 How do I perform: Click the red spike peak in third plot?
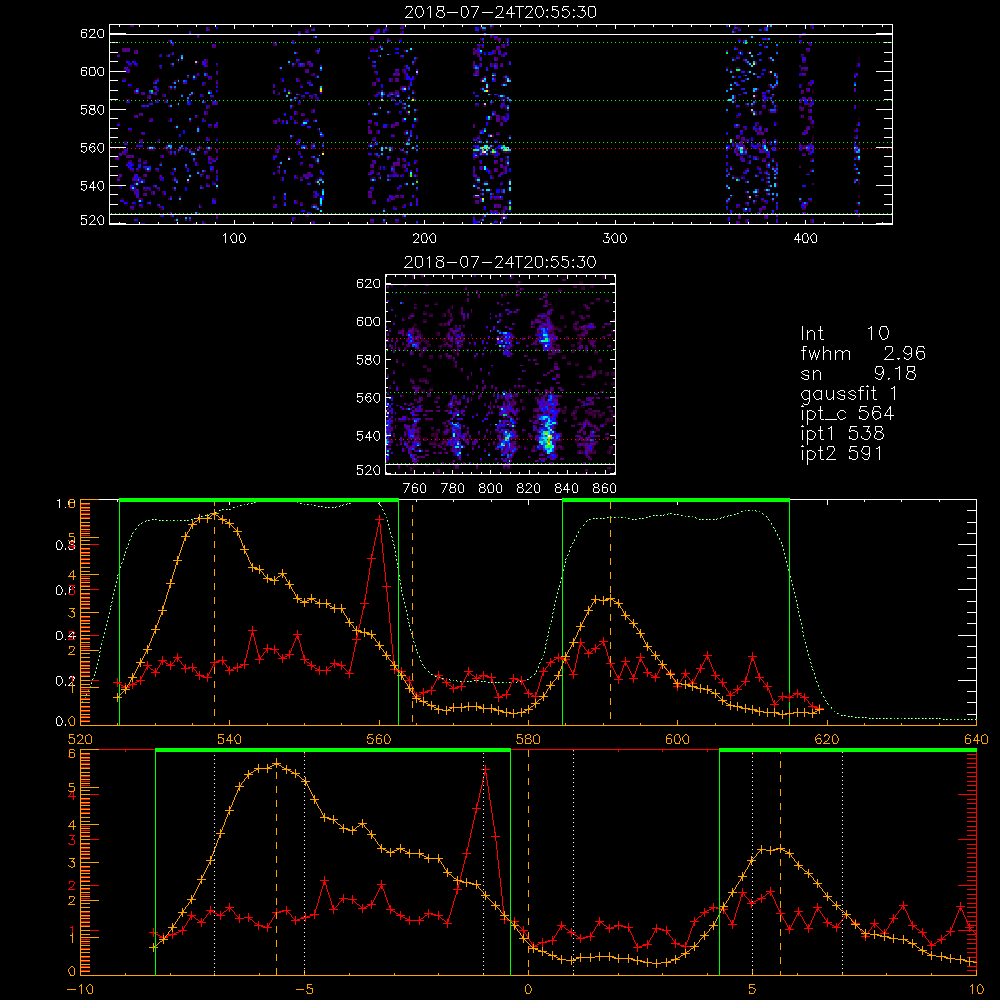379,520
